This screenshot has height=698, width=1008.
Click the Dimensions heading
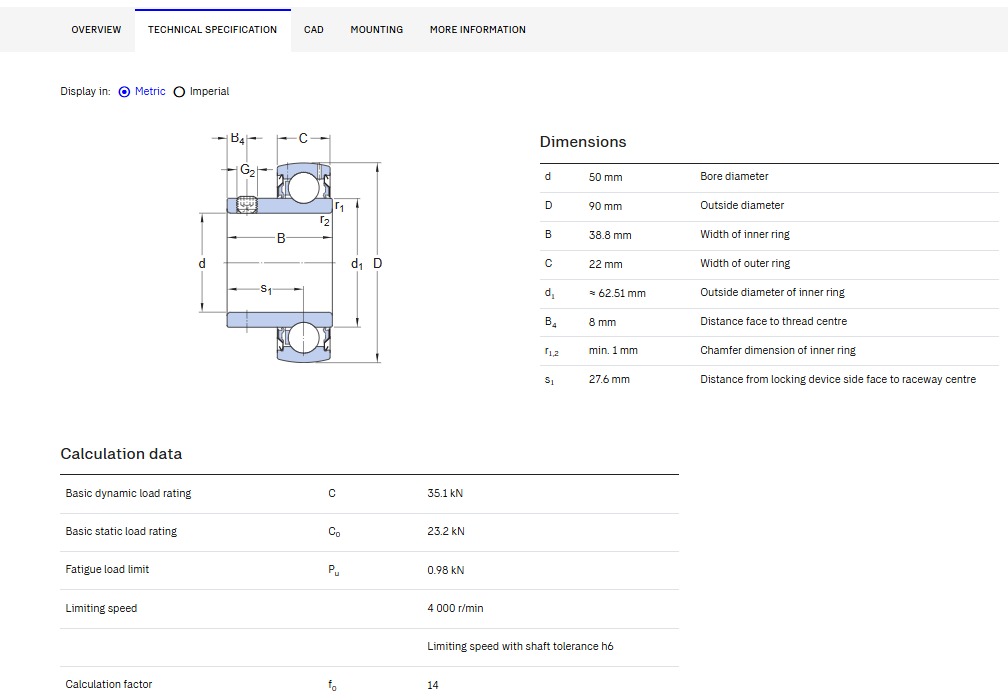[x=583, y=142]
